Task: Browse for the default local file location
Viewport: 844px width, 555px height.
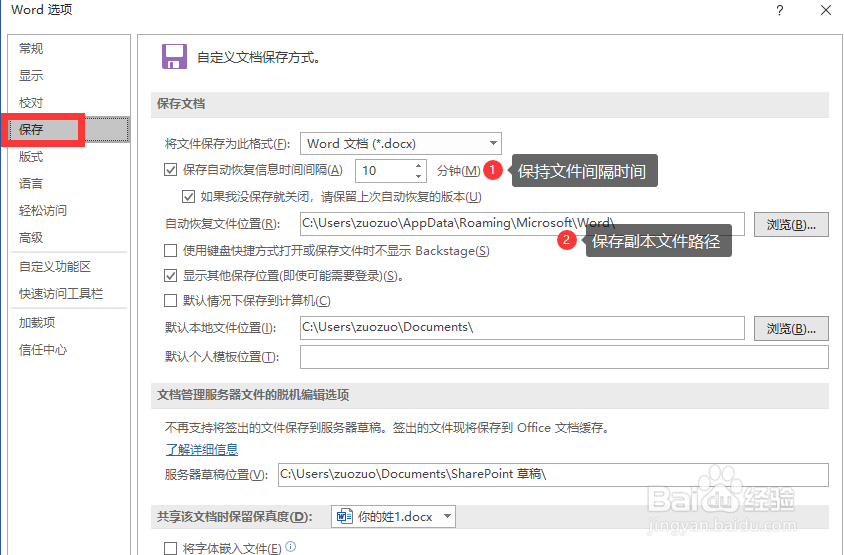Action: tap(791, 328)
